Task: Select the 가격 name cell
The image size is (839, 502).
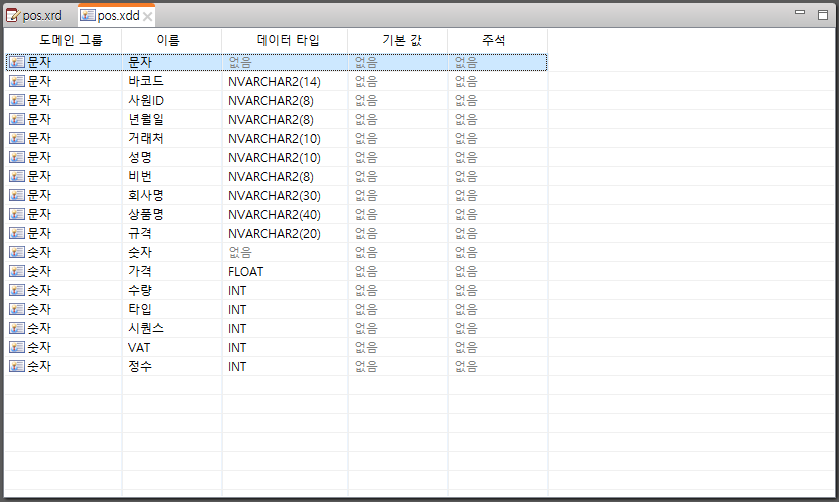Action: (x=172, y=271)
